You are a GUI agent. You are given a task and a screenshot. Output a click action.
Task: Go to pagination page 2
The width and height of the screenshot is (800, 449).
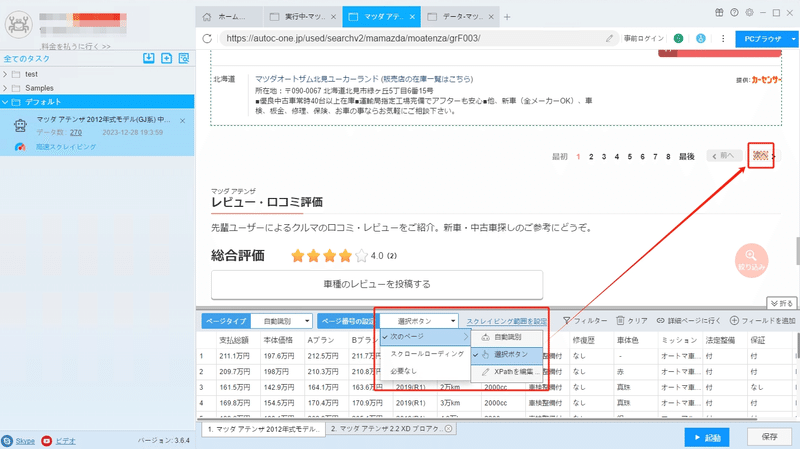coord(591,157)
